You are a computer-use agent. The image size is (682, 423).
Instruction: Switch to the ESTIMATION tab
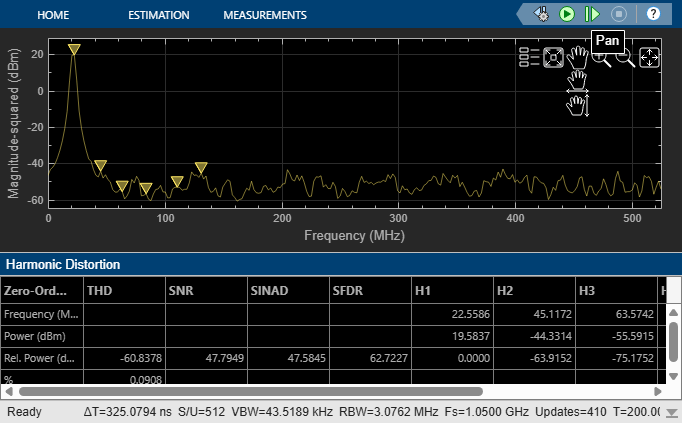[x=159, y=15]
